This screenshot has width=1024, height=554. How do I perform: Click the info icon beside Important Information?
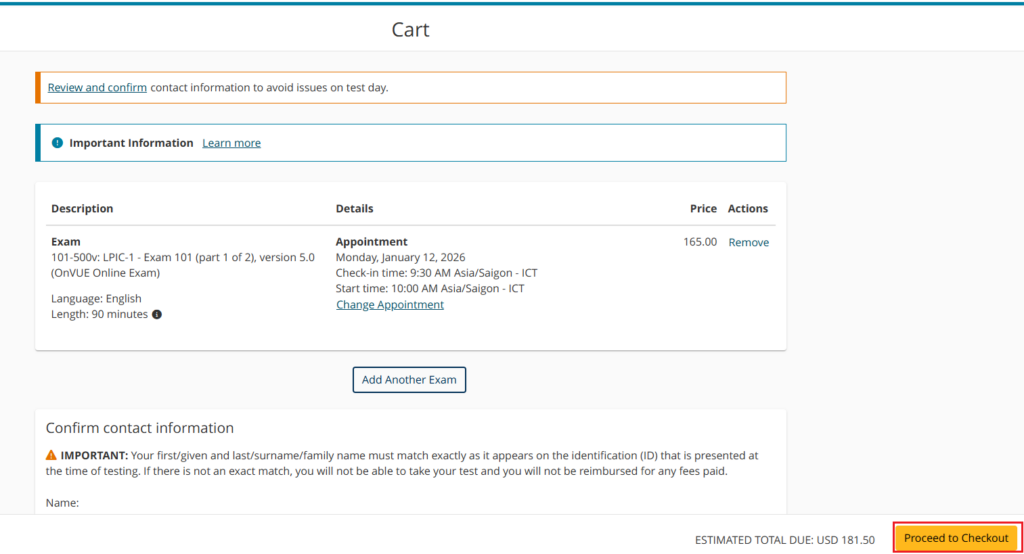[x=57, y=143]
